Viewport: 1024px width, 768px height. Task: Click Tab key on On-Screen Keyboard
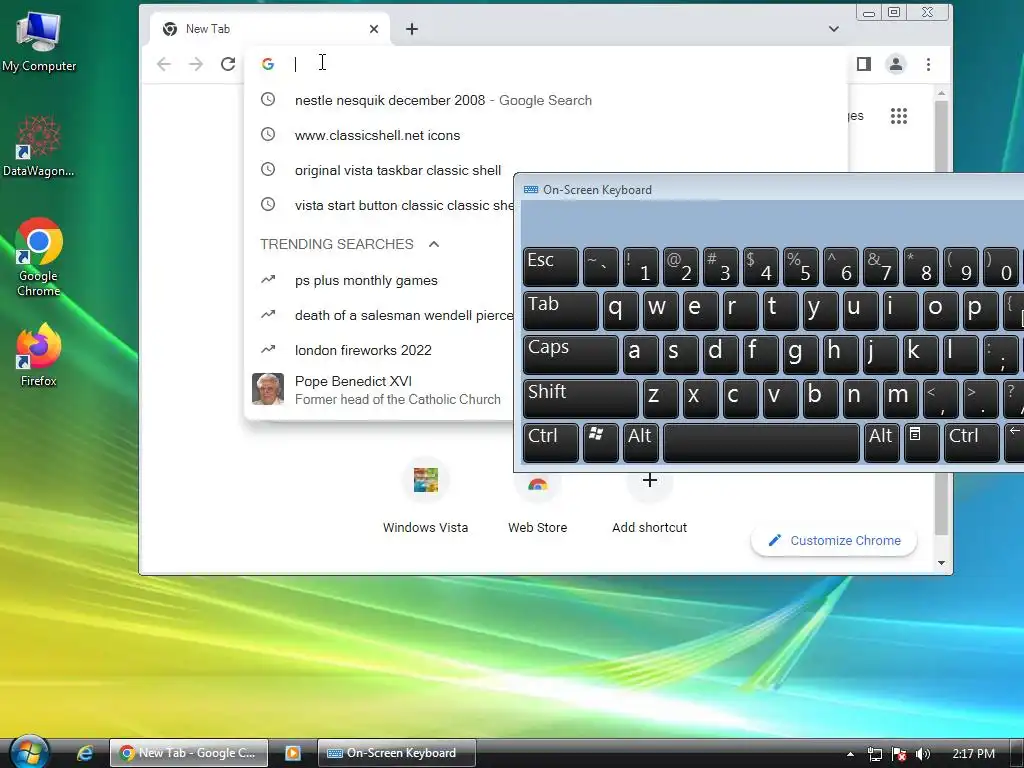click(x=560, y=310)
